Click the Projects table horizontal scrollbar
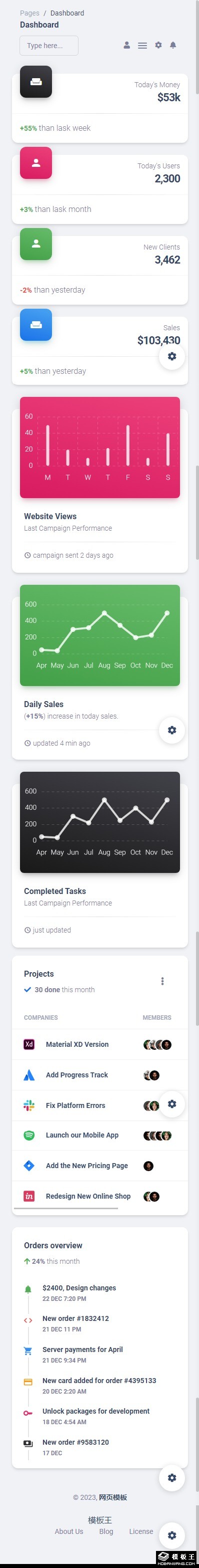 coord(66,1208)
